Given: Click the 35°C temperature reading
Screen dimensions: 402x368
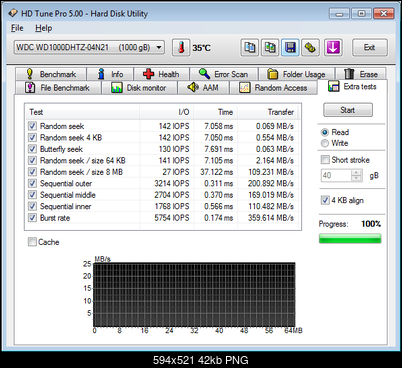Looking at the screenshot, I should click(201, 48).
